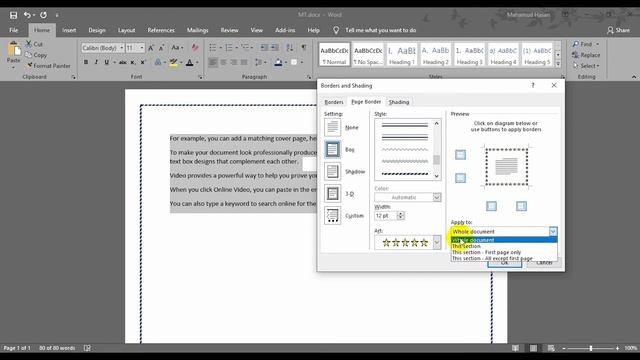Toggle Strikethrough formatting
The image size is (640, 360).
(122, 62)
